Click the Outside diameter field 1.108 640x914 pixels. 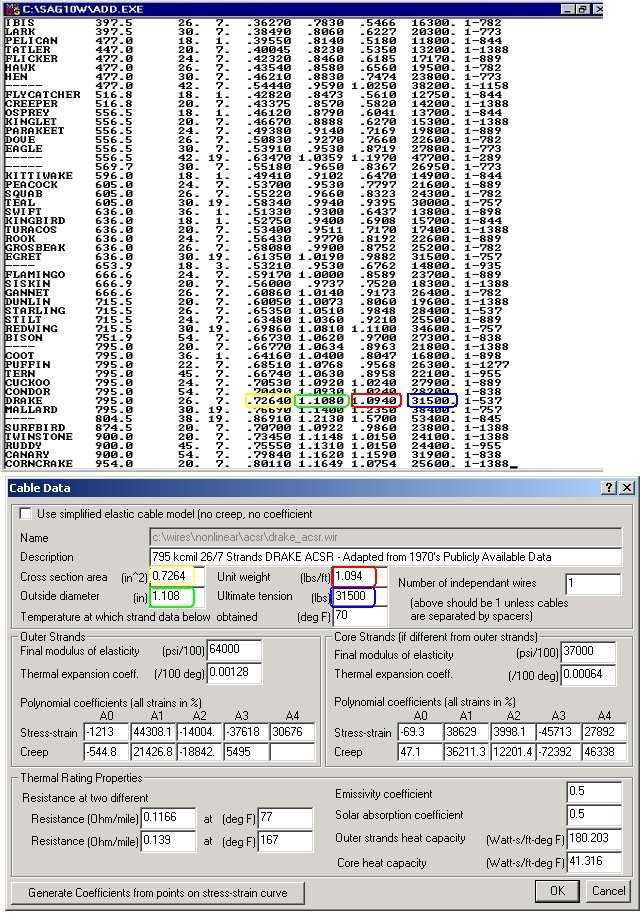coord(177,596)
